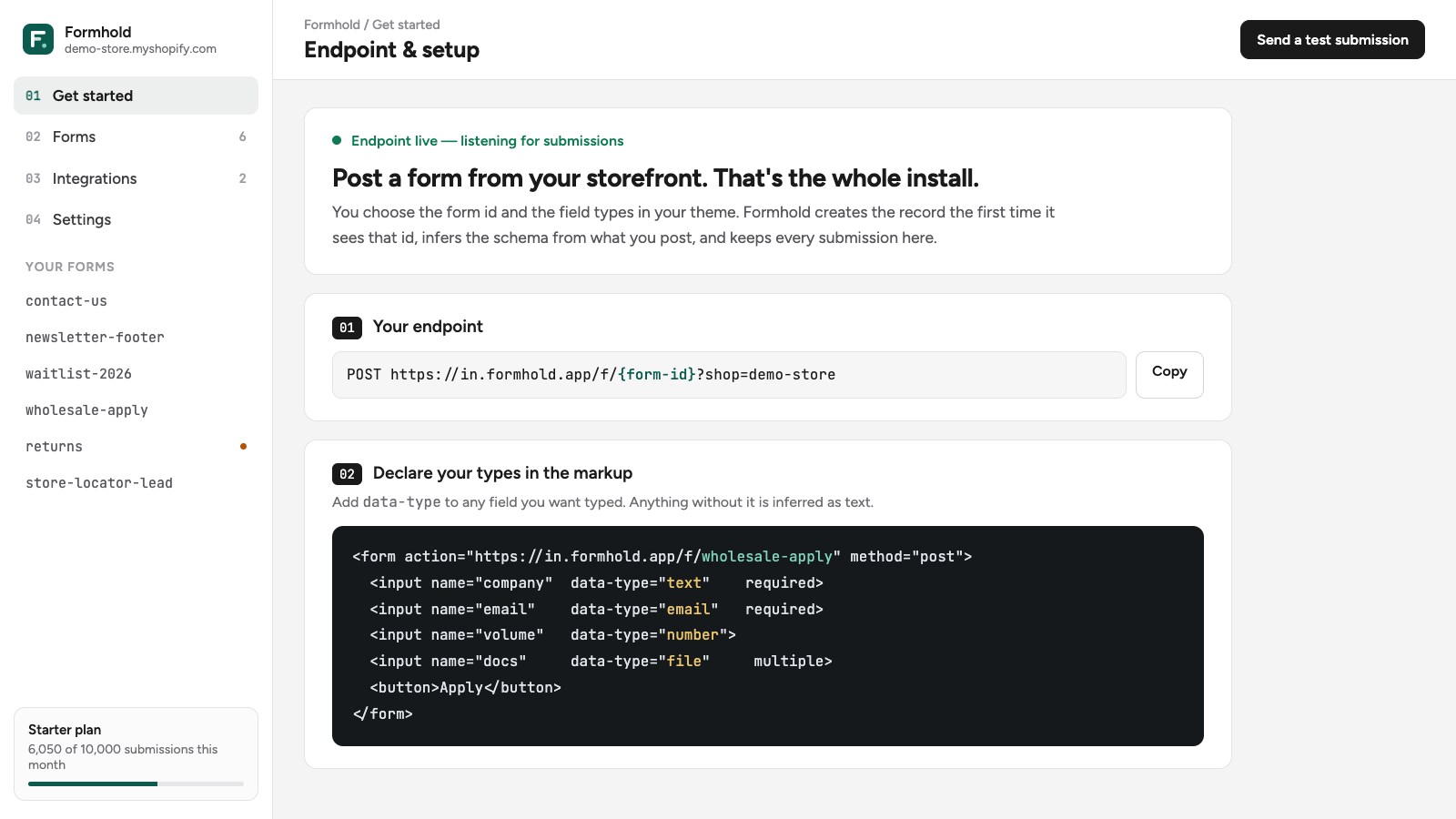Click the Formhold logo icon
The height and width of the screenshot is (819, 1456).
pyautogui.click(x=38, y=39)
